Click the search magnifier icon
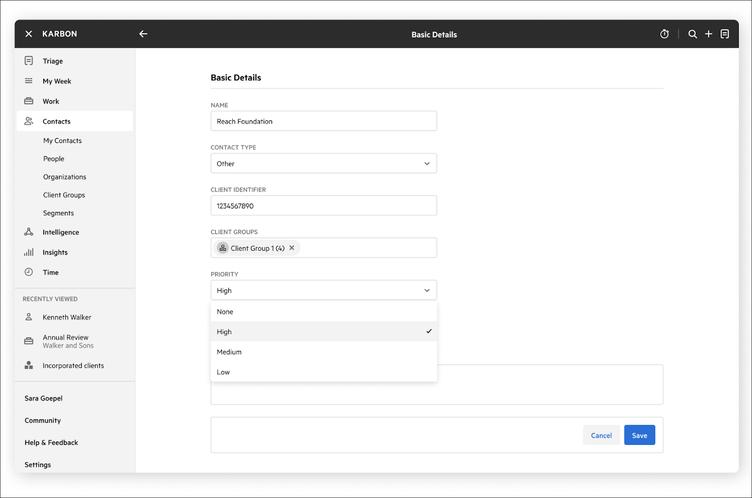Viewport: 752px width, 498px height. pyautogui.click(x=692, y=34)
